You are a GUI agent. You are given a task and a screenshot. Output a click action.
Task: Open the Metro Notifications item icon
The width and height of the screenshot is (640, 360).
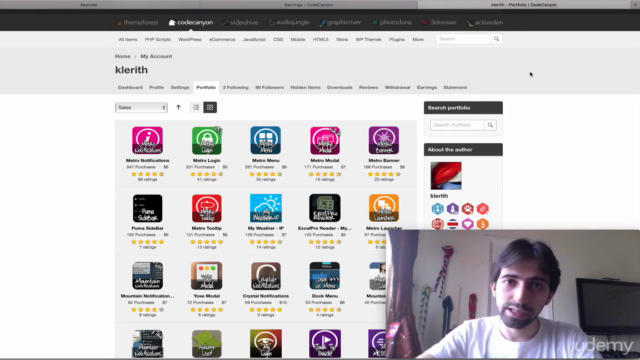(x=147, y=140)
